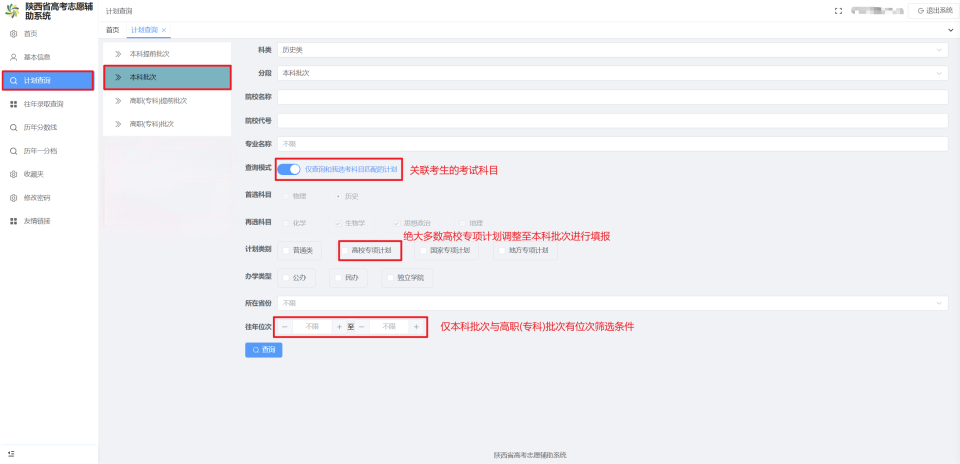
Task: Click the 计划查询 breadcrumb title at top
Action: point(119,12)
